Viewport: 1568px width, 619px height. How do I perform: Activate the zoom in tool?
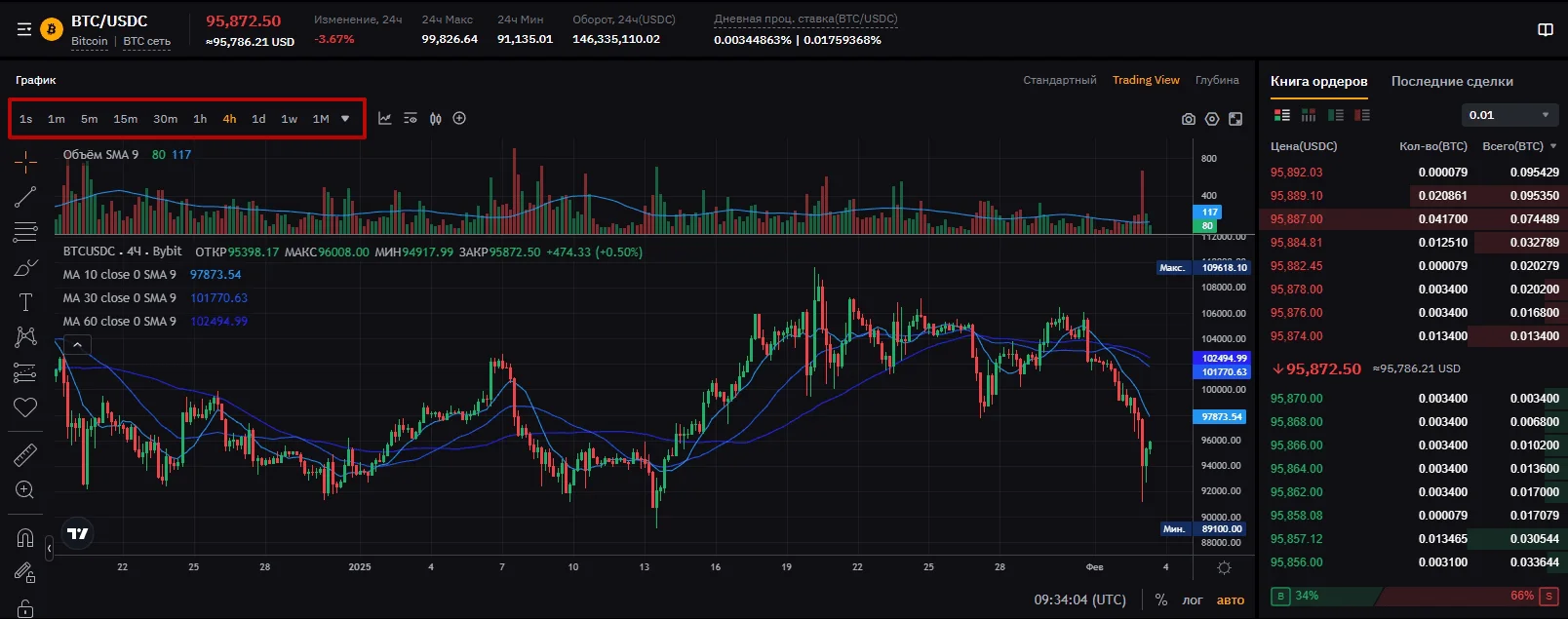(x=25, y=489)
